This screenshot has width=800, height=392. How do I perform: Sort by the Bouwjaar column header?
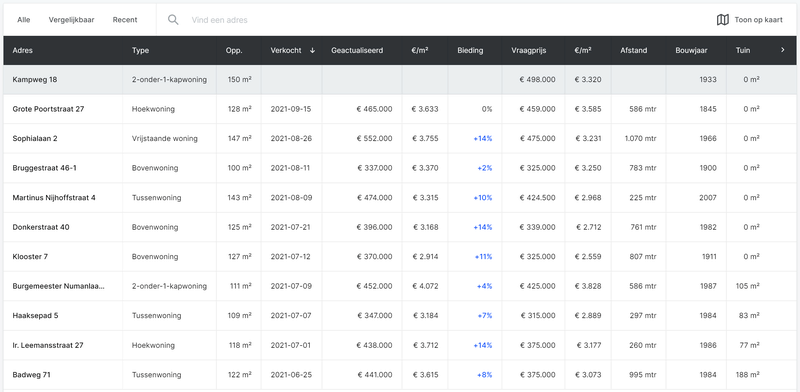tap(691, 50)
